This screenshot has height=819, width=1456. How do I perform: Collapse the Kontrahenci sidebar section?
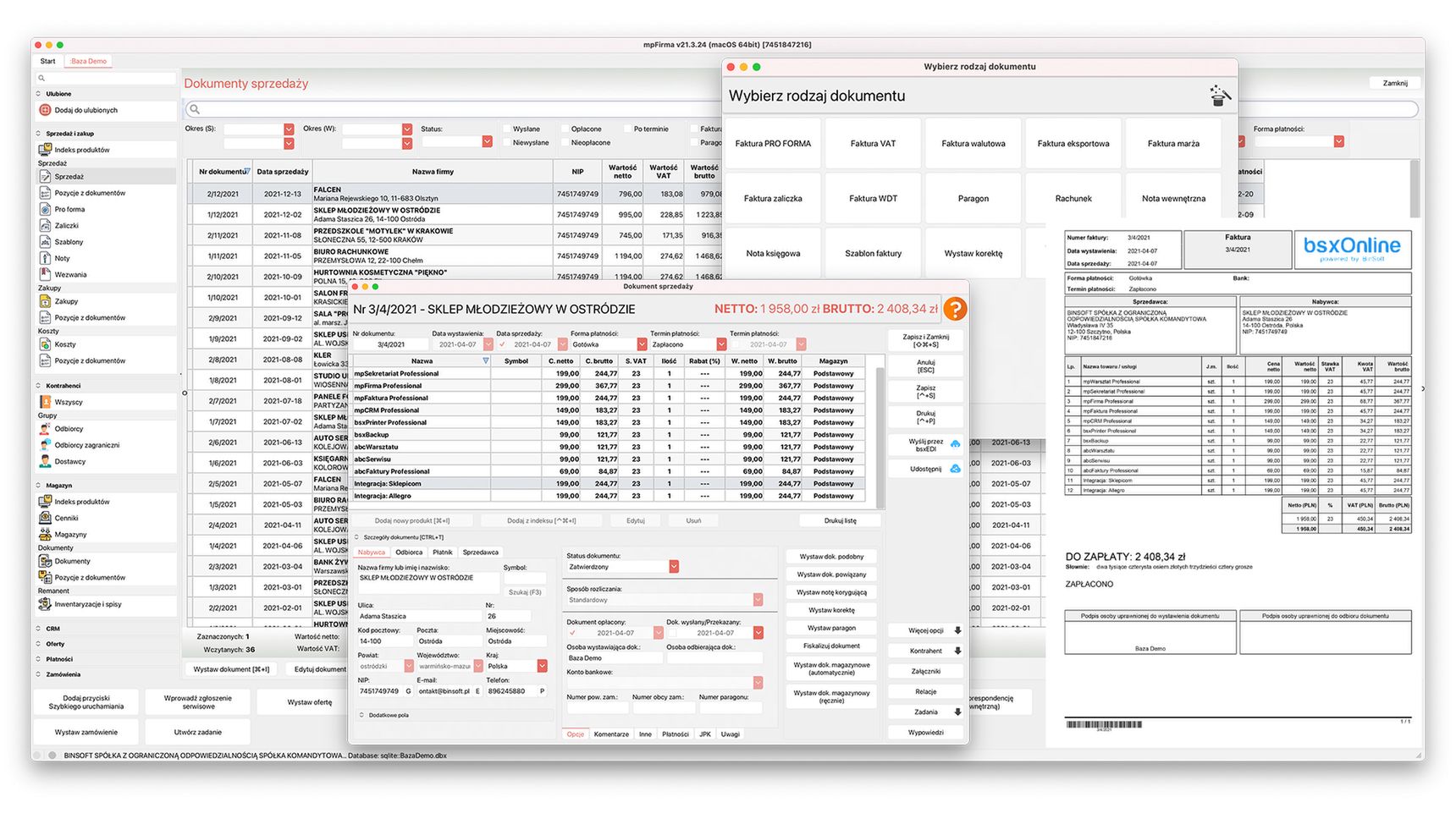[39, 386]
